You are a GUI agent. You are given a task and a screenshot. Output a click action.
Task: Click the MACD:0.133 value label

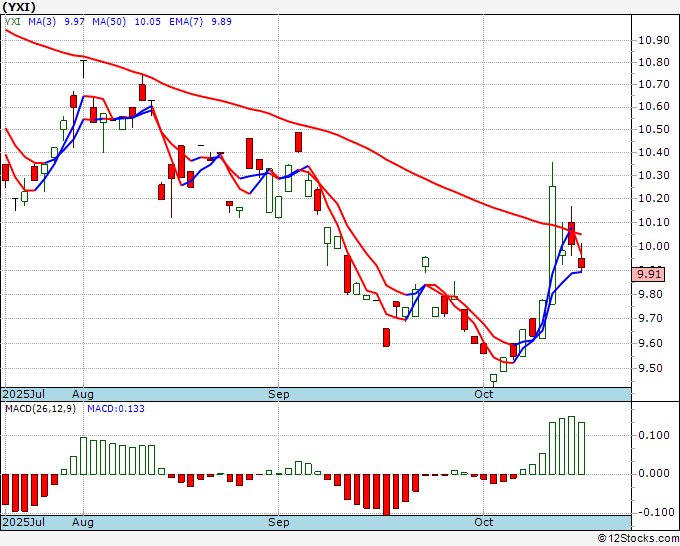click(x=116, y=409)
